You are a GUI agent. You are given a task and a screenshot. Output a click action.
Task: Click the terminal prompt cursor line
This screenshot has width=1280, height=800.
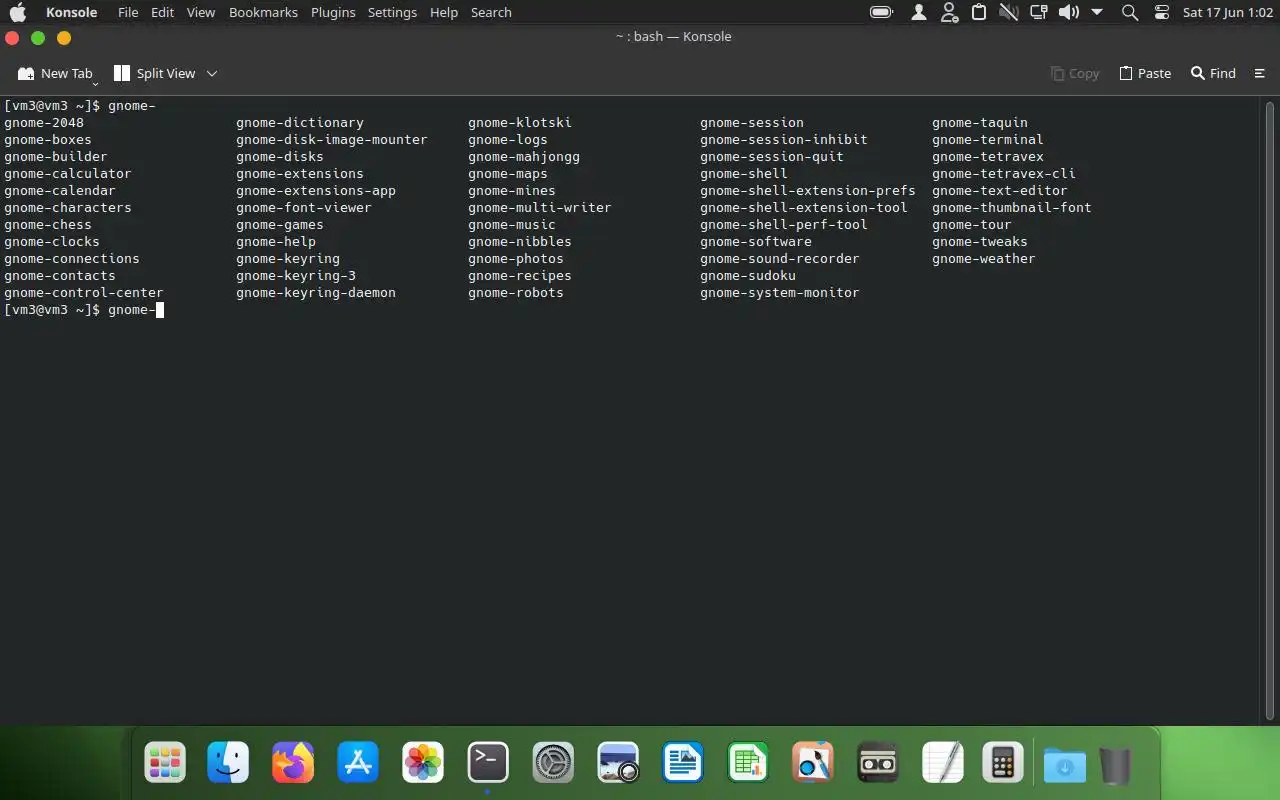click(x=82, y=310)
